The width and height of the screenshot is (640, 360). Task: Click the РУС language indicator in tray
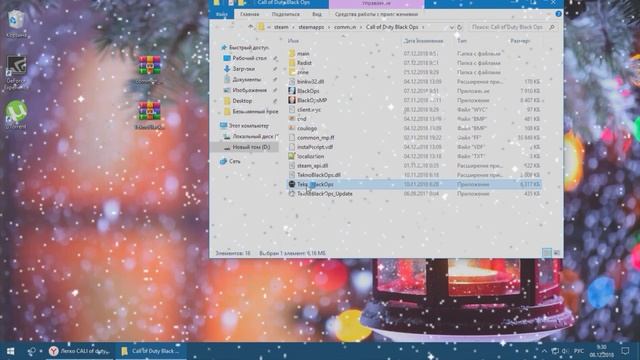click(x=578, y=351)
